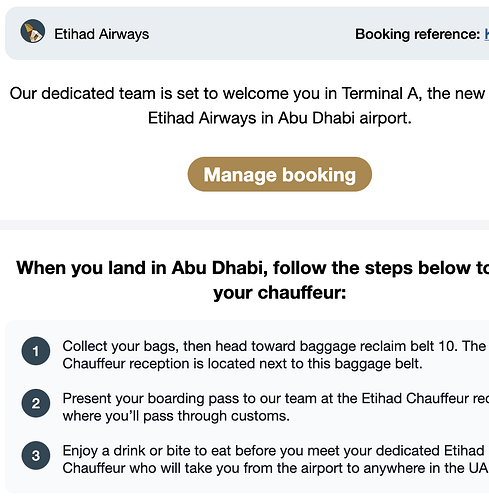This screenshot has width=489, height=499.
Task: Select the Etihad Airways sender name
Action: pyautogui.click(x=102, y=34)
